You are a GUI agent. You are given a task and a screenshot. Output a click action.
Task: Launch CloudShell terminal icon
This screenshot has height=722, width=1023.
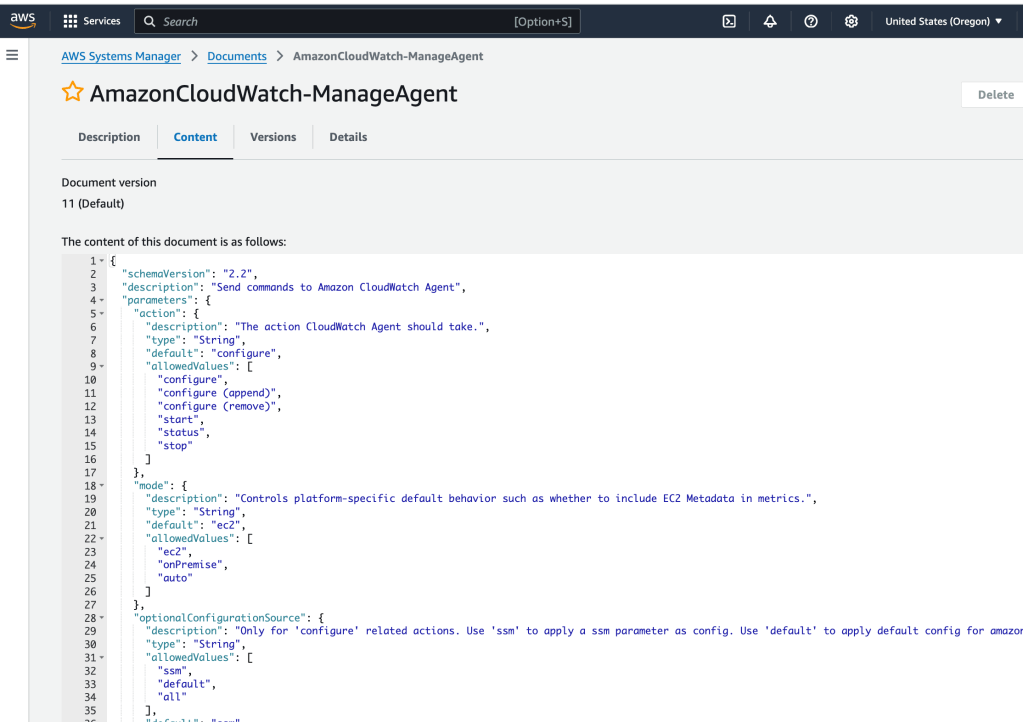729,21
